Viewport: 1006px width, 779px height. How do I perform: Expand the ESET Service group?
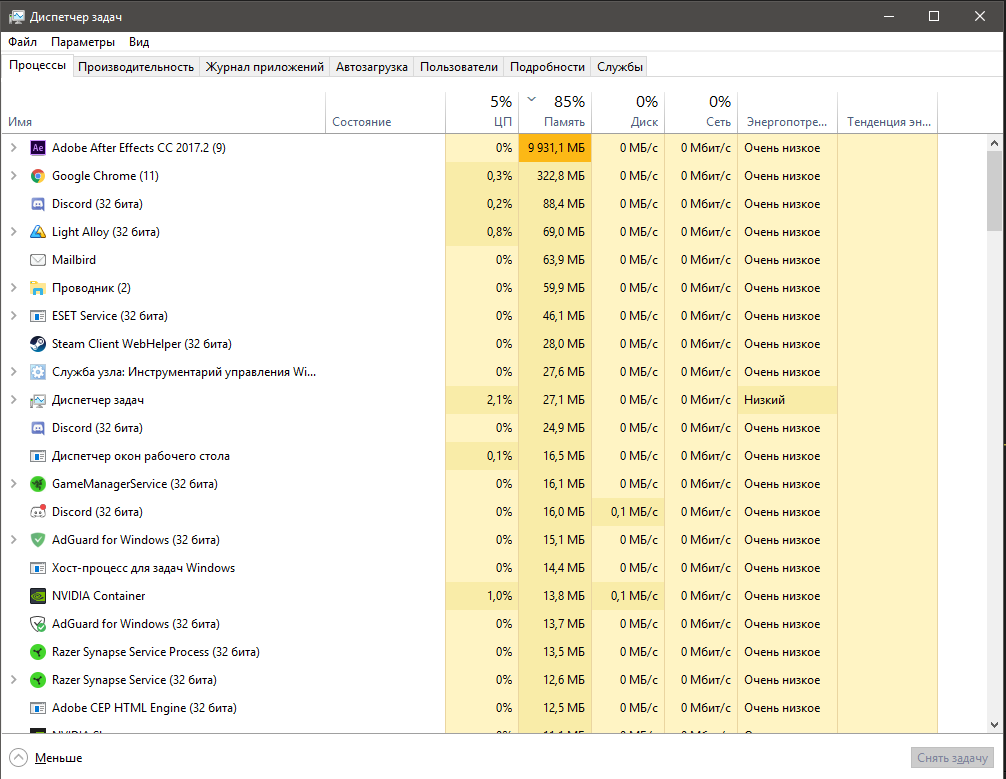[x=13, y=316]
